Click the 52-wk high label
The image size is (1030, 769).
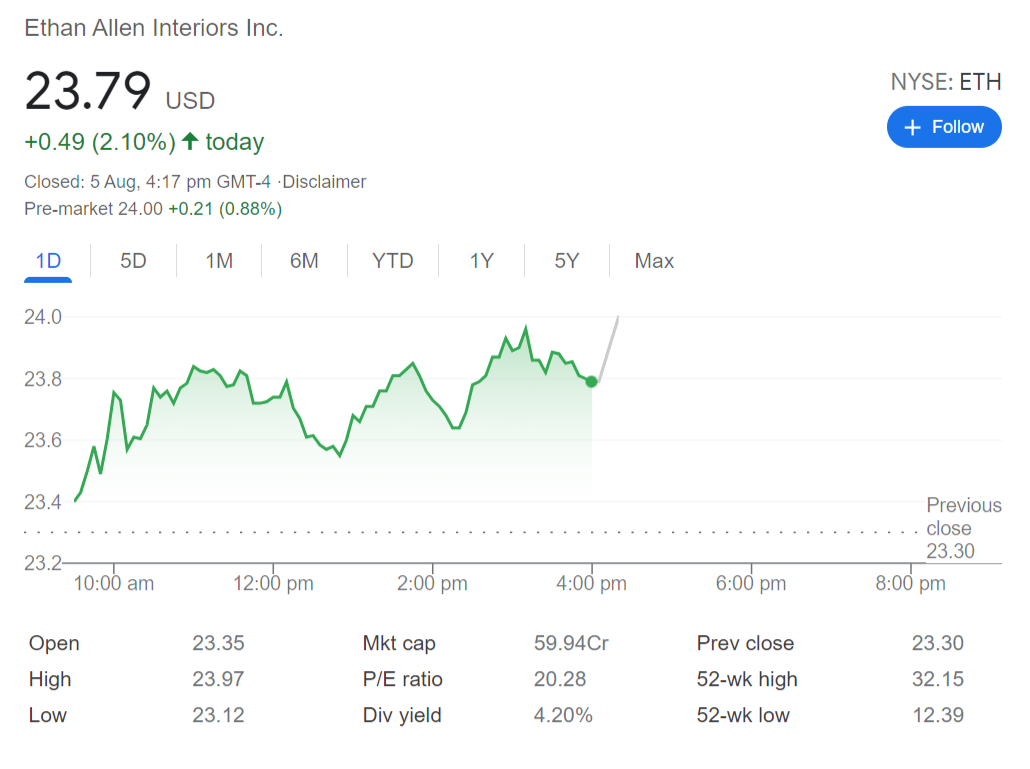coord(746,679)
